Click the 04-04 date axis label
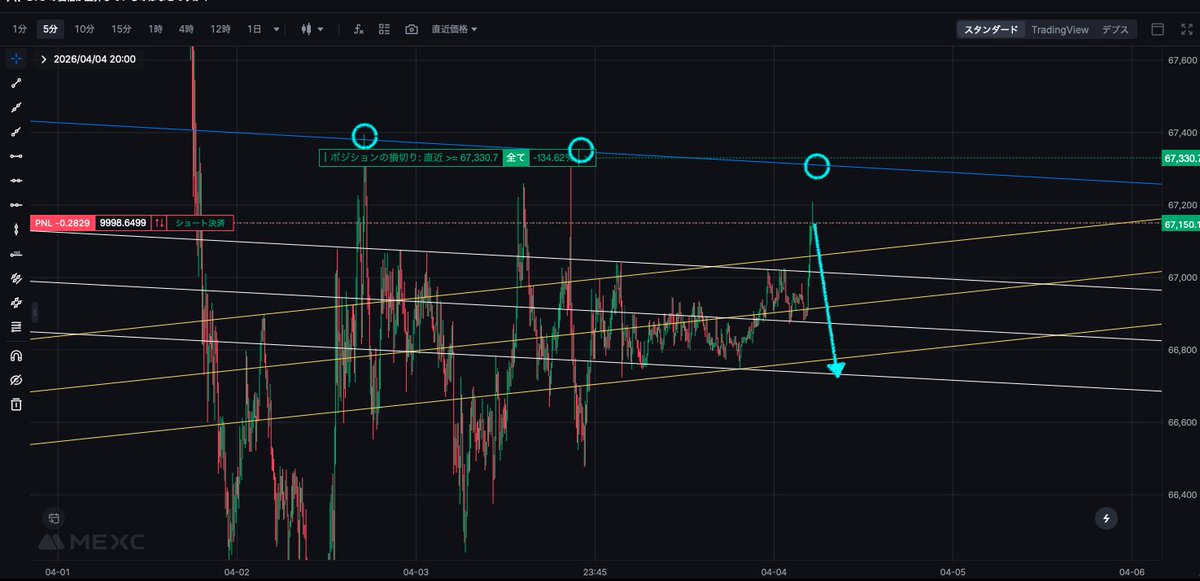1200x581 pixels. (774, 573)
